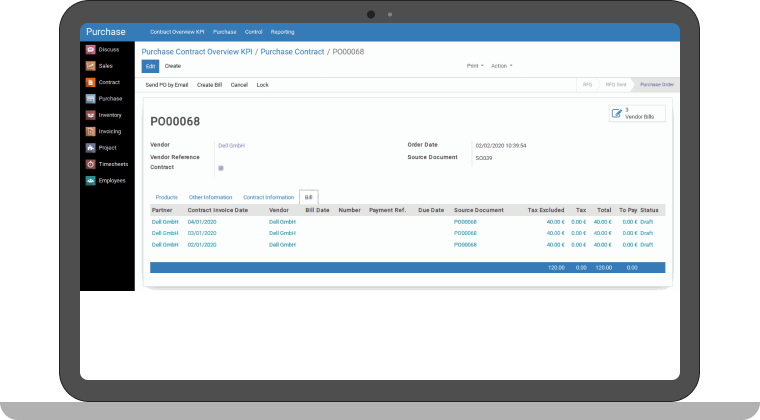Open the Reporting menu
760x420 pixels.
click(x=282, y=32)
